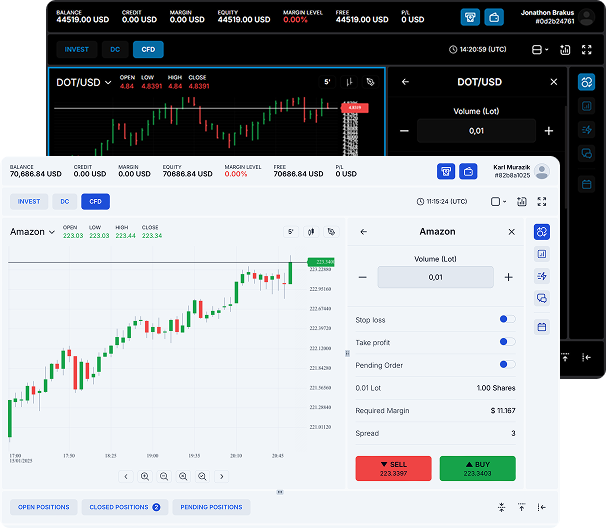Select the 5' timeframe on Amazon chart
Screen dimensions: 606x528
pyautogui.click(x=291, y=232)
